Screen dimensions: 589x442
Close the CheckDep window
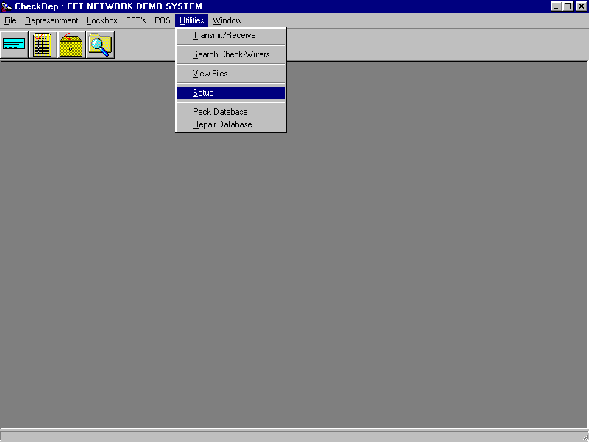pyautogui.click(x=581, y=6)
